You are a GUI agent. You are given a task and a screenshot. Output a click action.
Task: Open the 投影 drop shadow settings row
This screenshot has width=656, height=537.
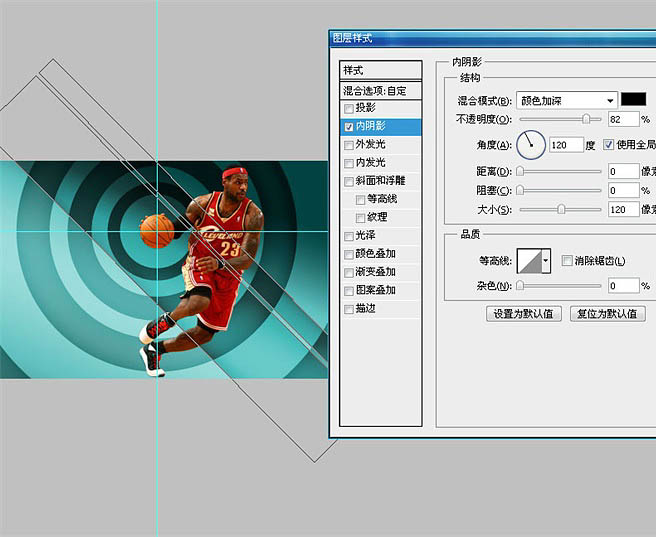[x=380, y=108]
